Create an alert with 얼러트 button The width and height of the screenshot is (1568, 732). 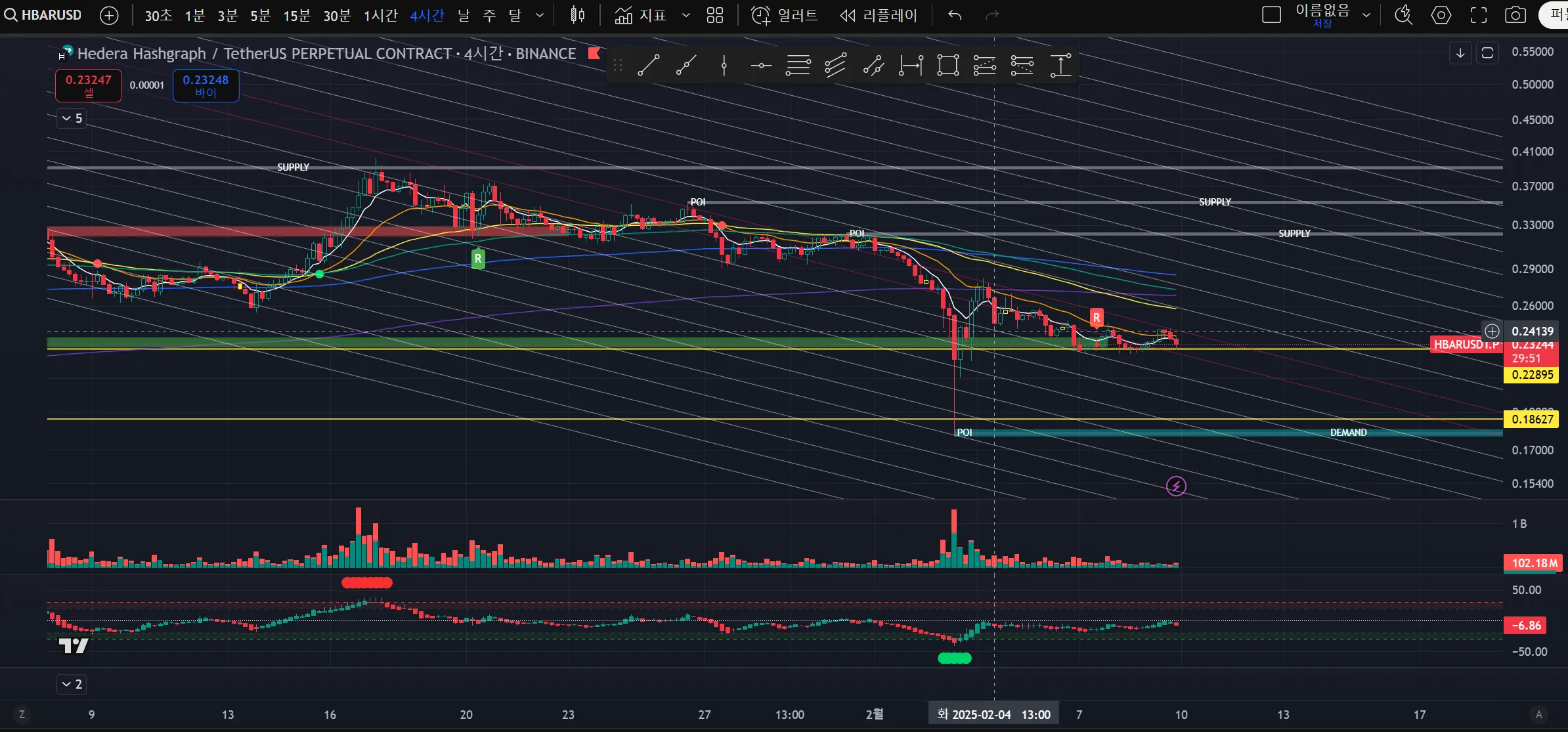784,15
